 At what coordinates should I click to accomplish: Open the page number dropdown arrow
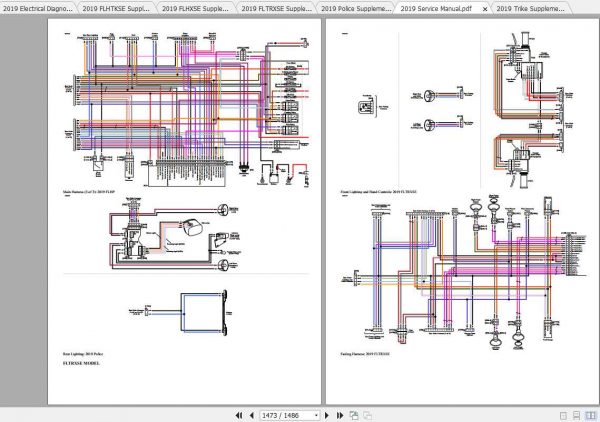(315, 414)
